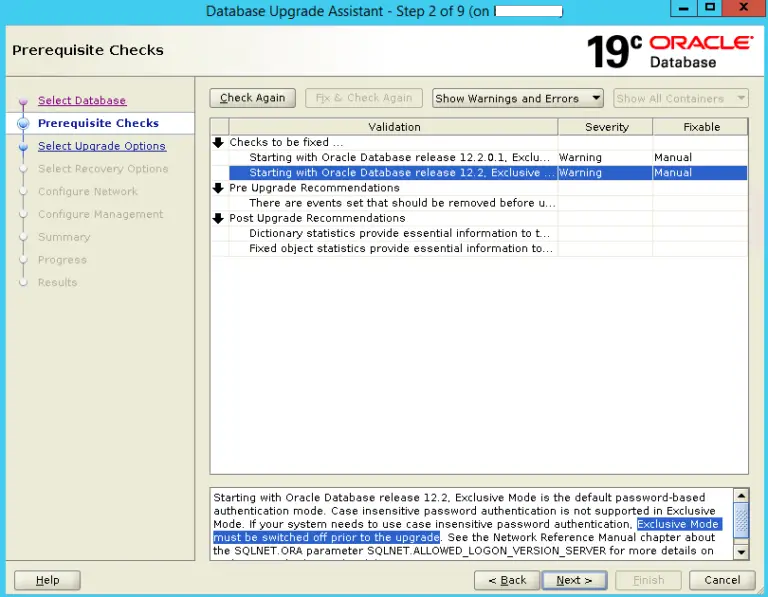The image size is (768, 597).
Task: Cancel the upgrade assistant
Action: click(722, 580)
